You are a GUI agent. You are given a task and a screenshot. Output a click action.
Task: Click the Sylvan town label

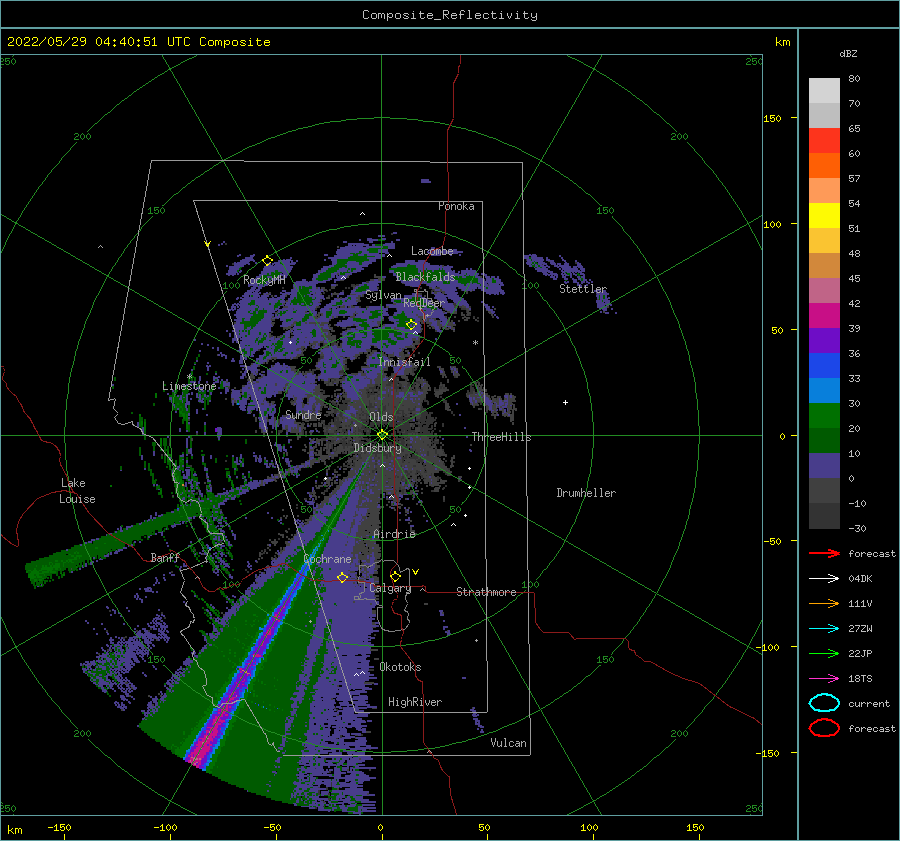tap(383, 296)
